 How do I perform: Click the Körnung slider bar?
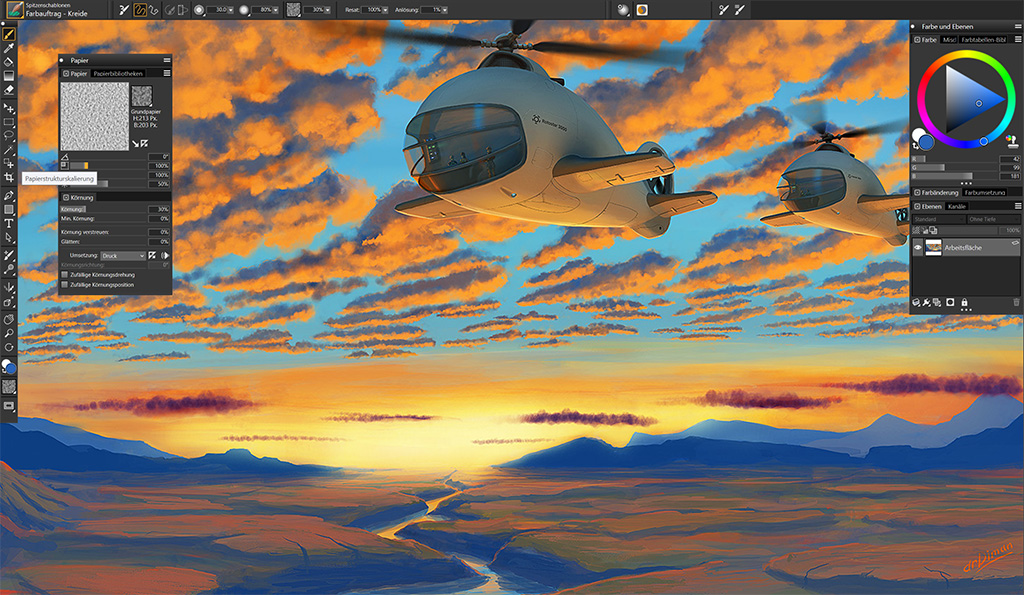pos(103,209)
